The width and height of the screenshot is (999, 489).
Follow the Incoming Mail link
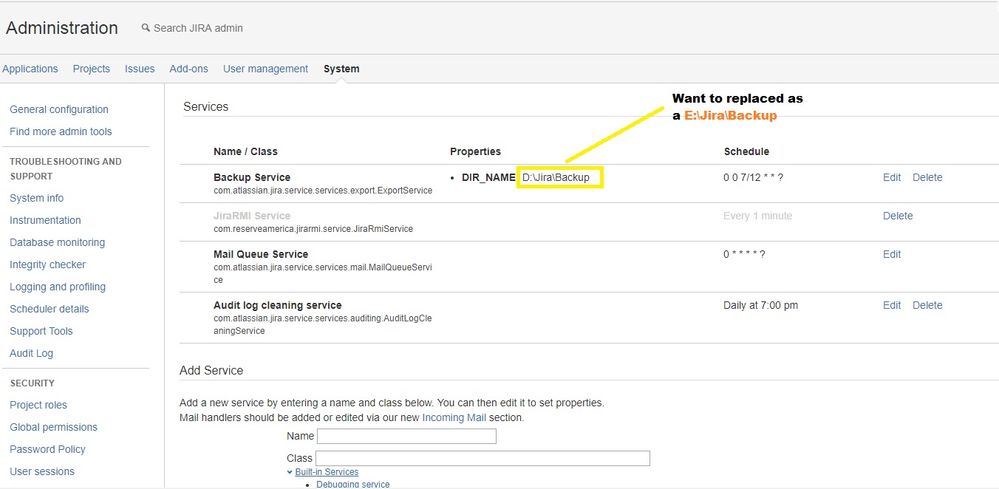click(454, 418)
